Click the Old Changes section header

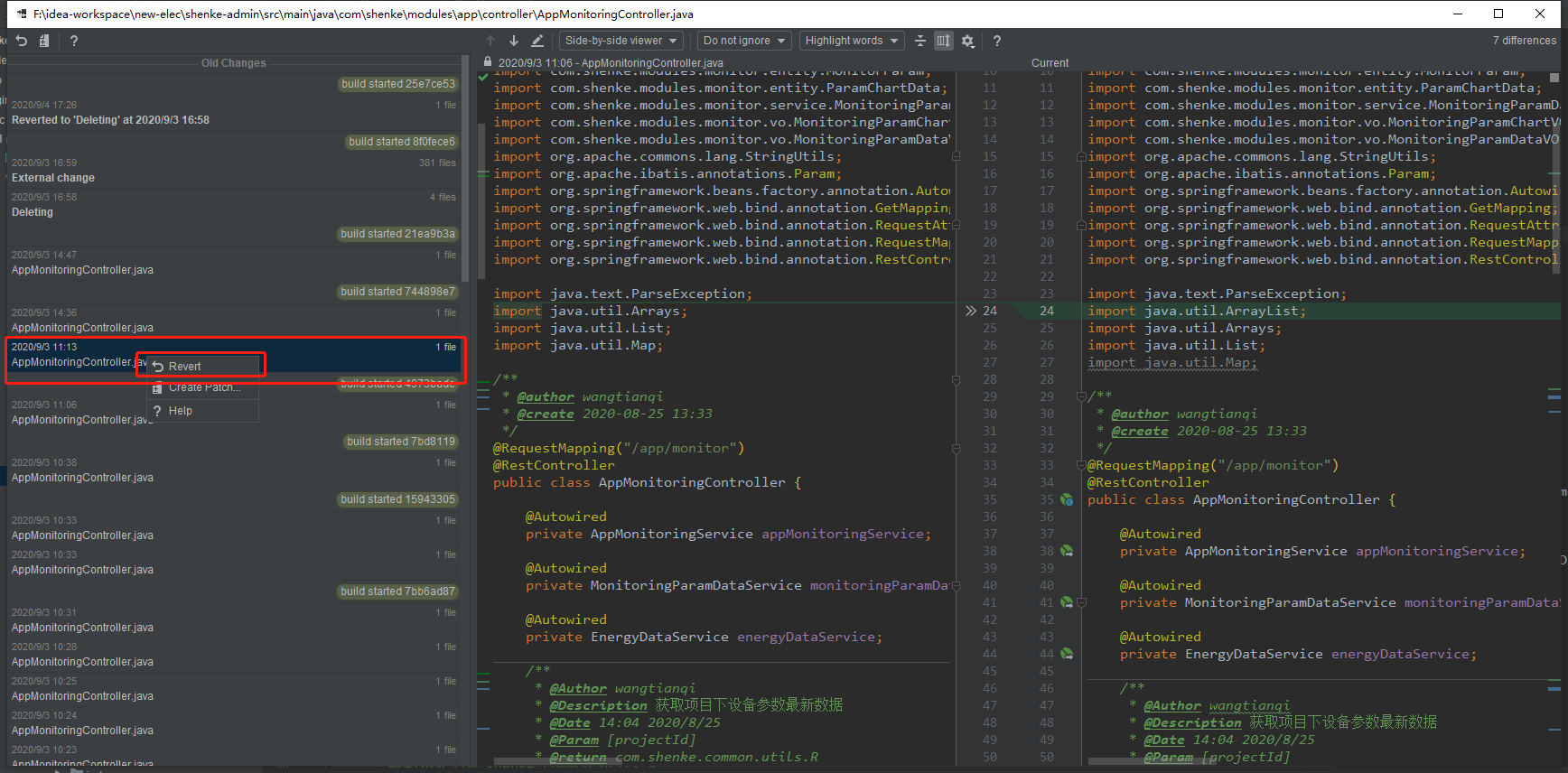tap(234, 63)
